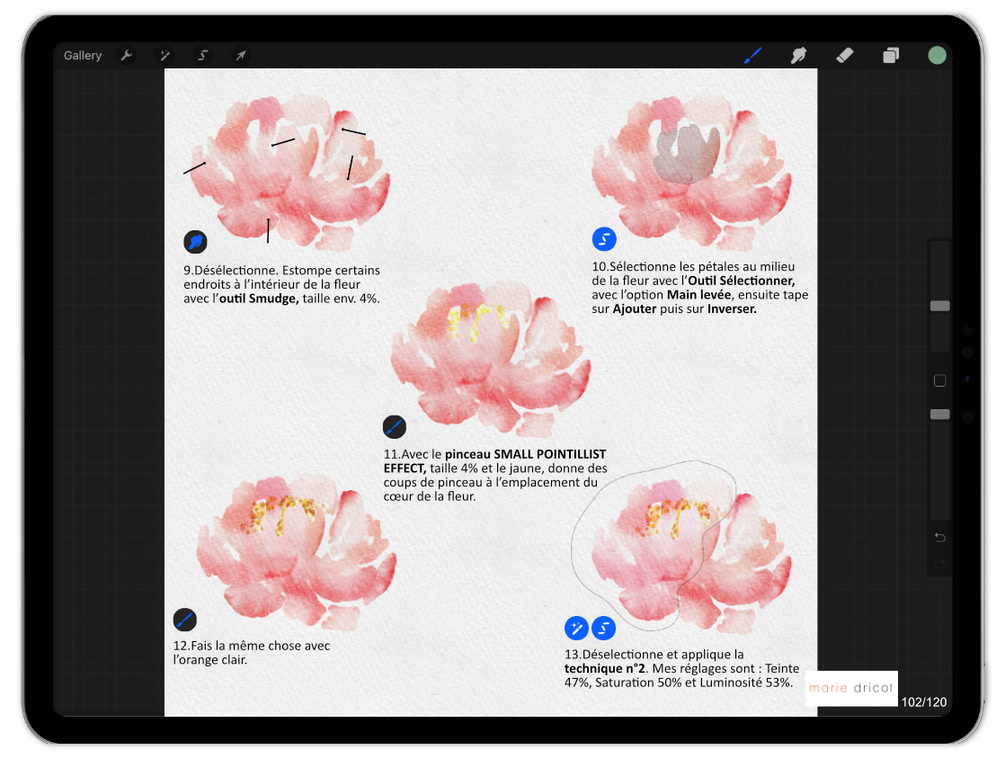The image size is (1005, 759).
Task: Click the brush icon beside step 12
Action: coord(185,620)
